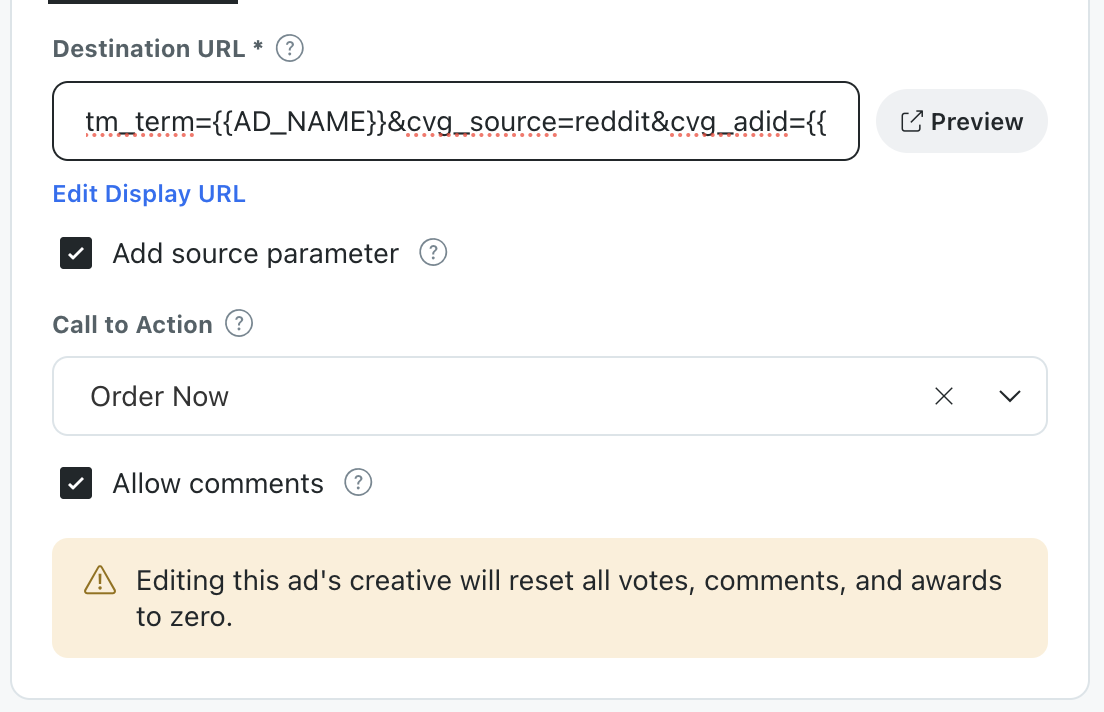Image resolution: width=1104 pixels, height=712 pixels.
Task: Select the Order Now combo box text
Action: (x=159, y=396)
